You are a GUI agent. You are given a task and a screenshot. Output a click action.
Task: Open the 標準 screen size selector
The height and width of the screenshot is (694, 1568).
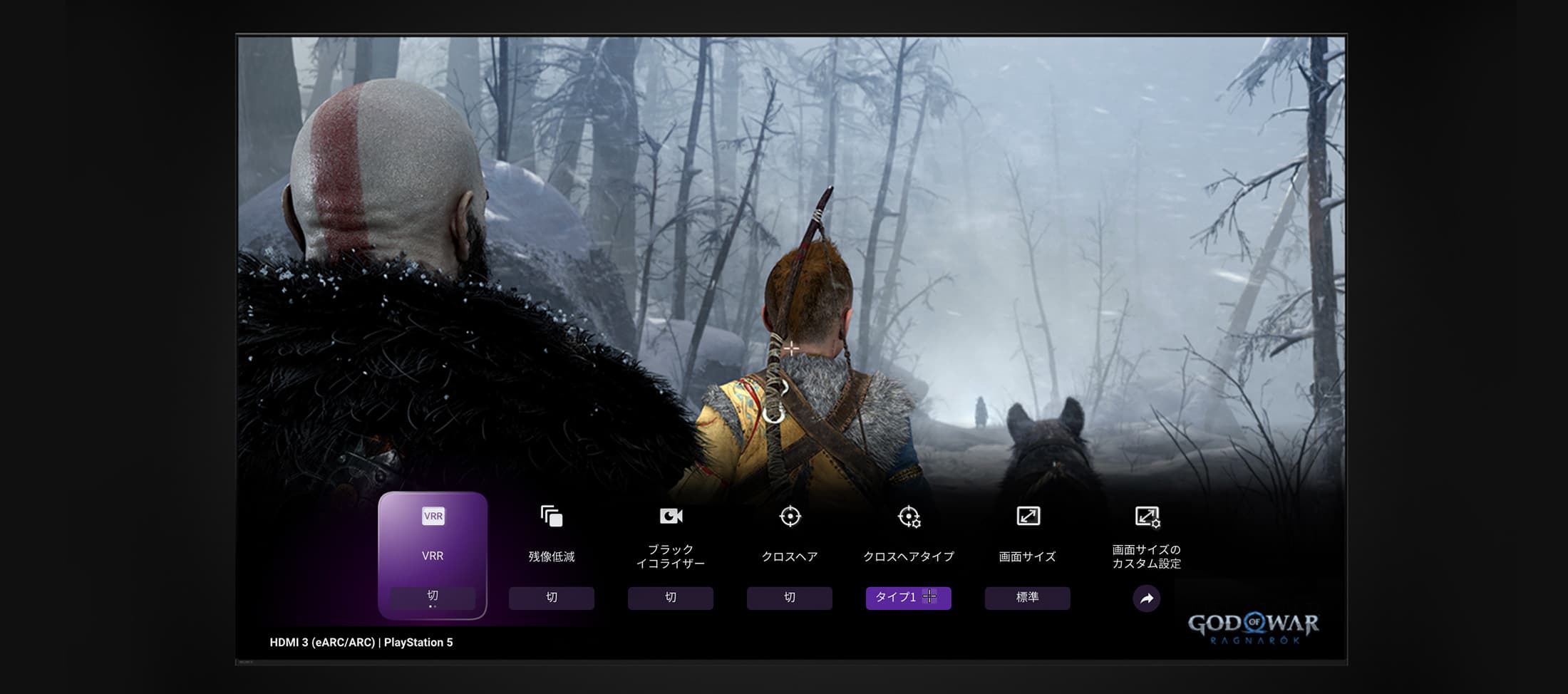[x=1027, y=598]
